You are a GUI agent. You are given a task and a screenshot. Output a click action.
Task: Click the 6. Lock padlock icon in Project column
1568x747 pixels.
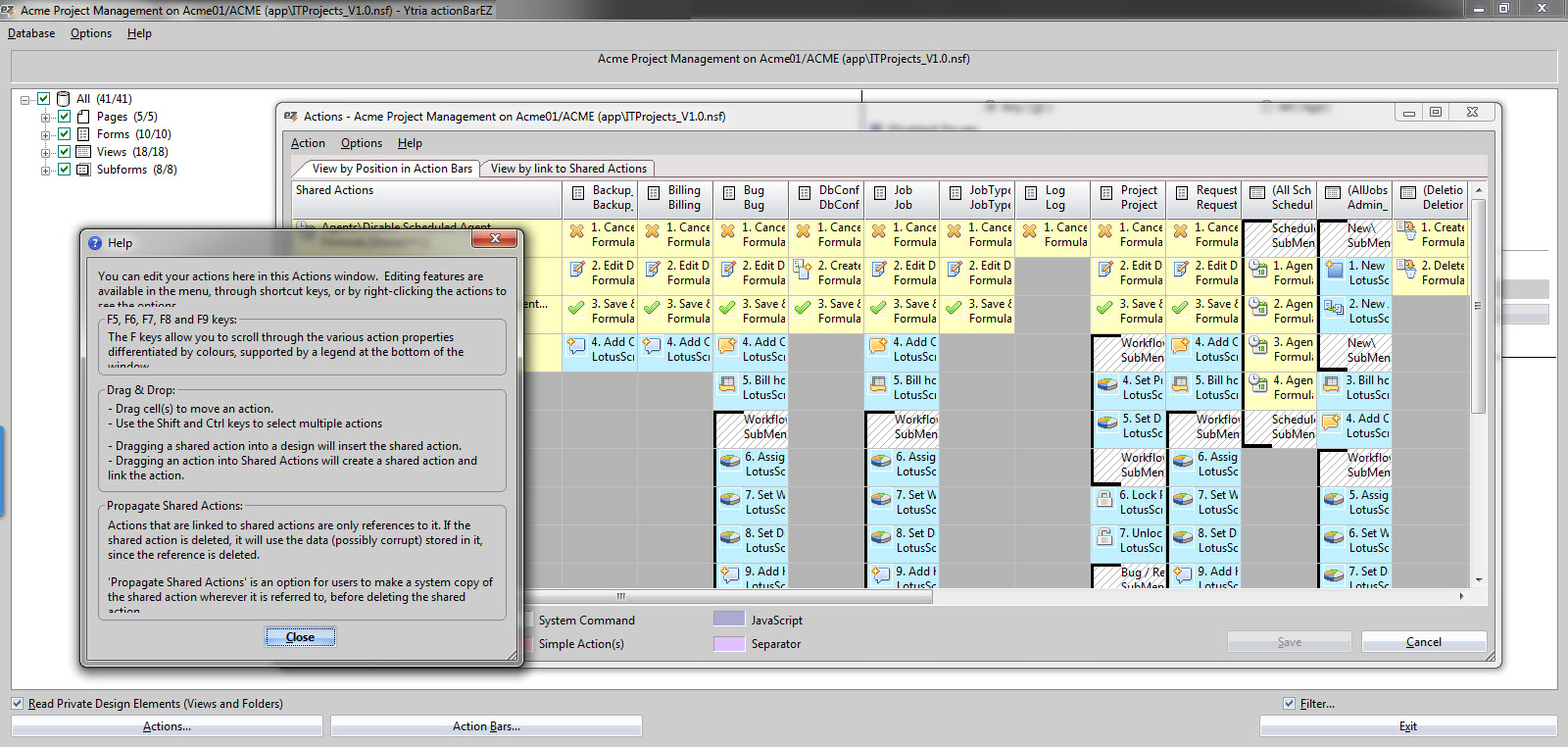tap(1105, 498)
